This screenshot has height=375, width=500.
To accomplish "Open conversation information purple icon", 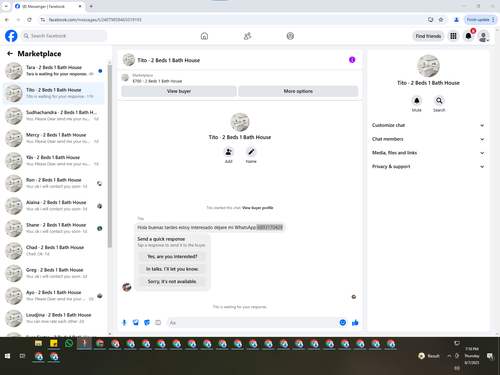I will 352,60.
